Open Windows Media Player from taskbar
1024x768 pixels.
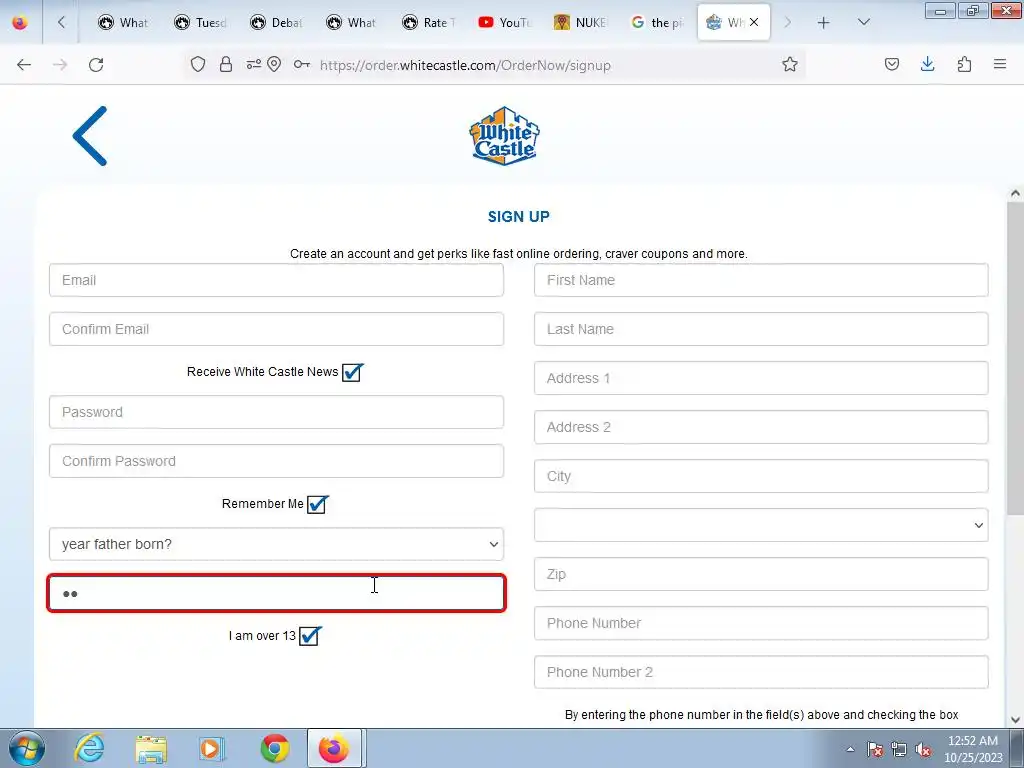tap(212, 748)
